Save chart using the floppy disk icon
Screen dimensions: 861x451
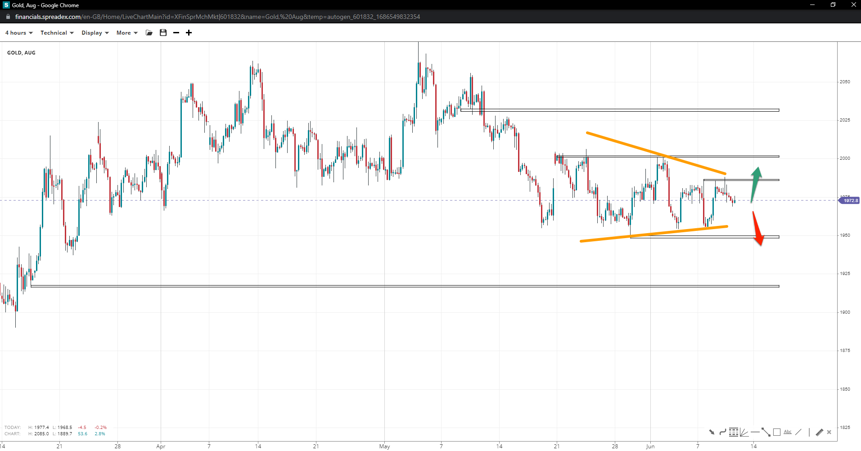[x=163, y=33]
